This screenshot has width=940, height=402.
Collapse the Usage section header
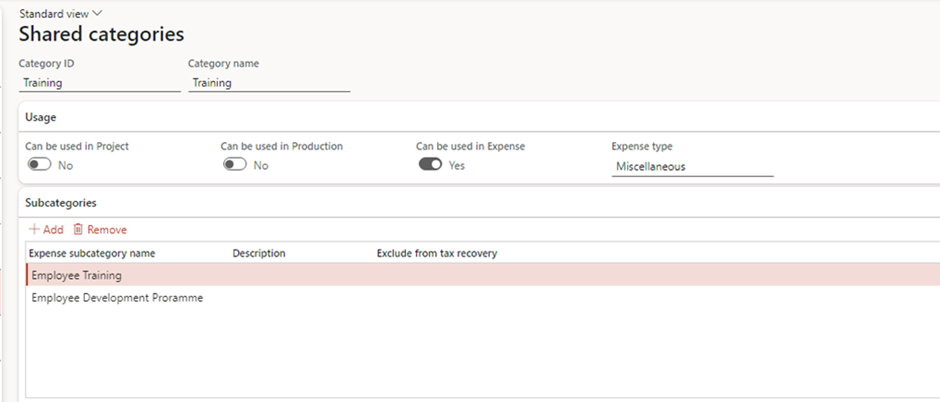point(41,117)
